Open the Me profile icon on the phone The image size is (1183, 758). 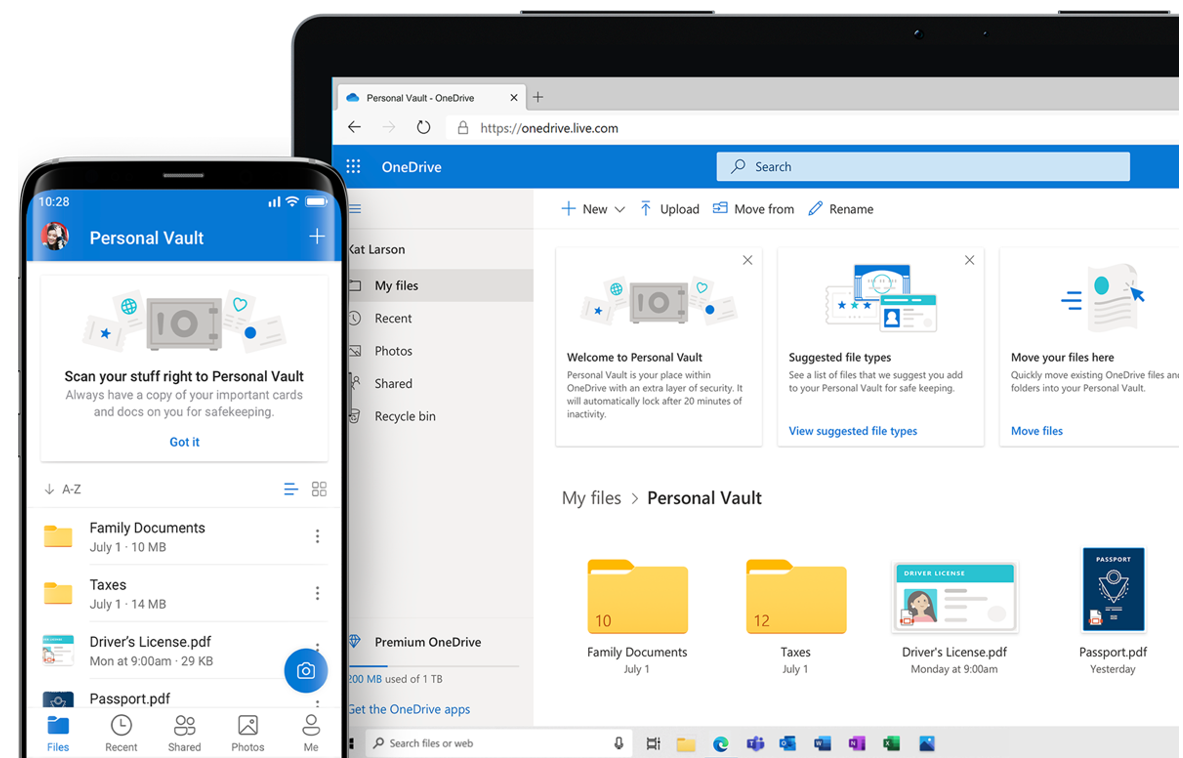311,731
